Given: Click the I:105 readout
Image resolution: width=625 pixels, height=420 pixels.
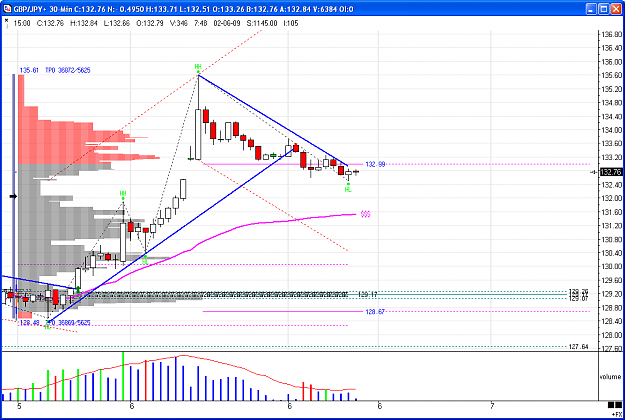Looking at the screenshot, I should click(x=291, y=23).
